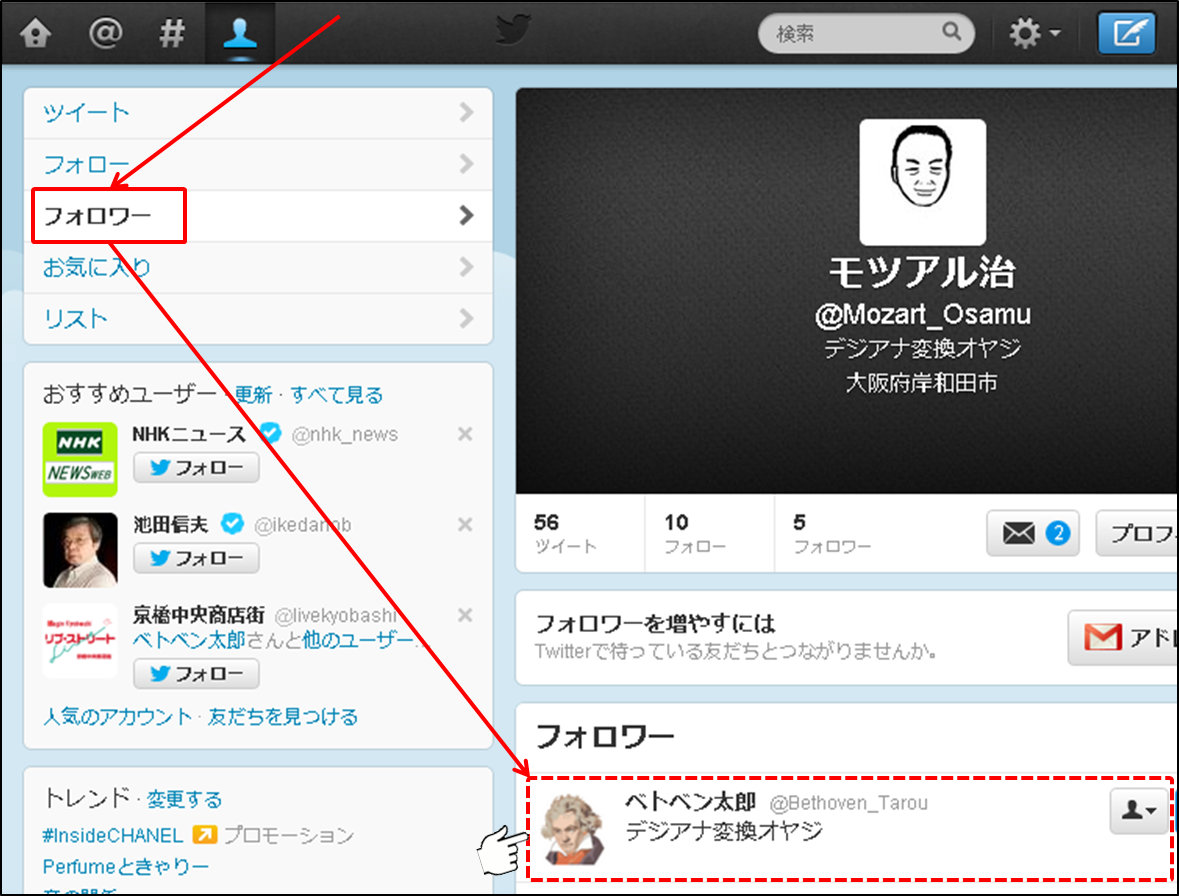Click the 検索 search field
This screenshot has width=1179, height=896.
855,34
